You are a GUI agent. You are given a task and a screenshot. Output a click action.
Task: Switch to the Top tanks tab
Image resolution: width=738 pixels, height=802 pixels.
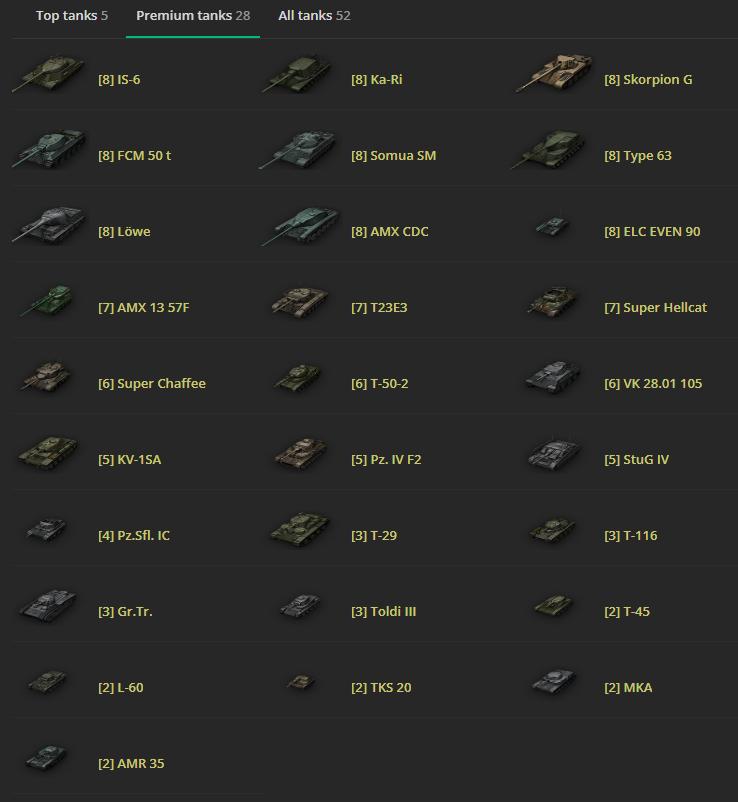tap(72, 16)
